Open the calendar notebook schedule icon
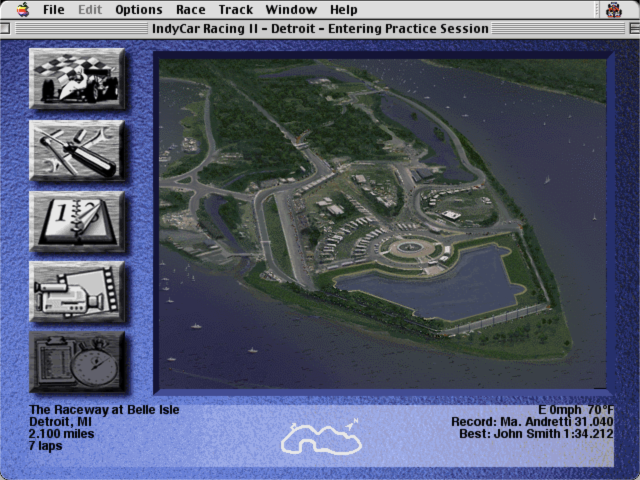This screenshot has width=640, height=480. tap(77, 222)
